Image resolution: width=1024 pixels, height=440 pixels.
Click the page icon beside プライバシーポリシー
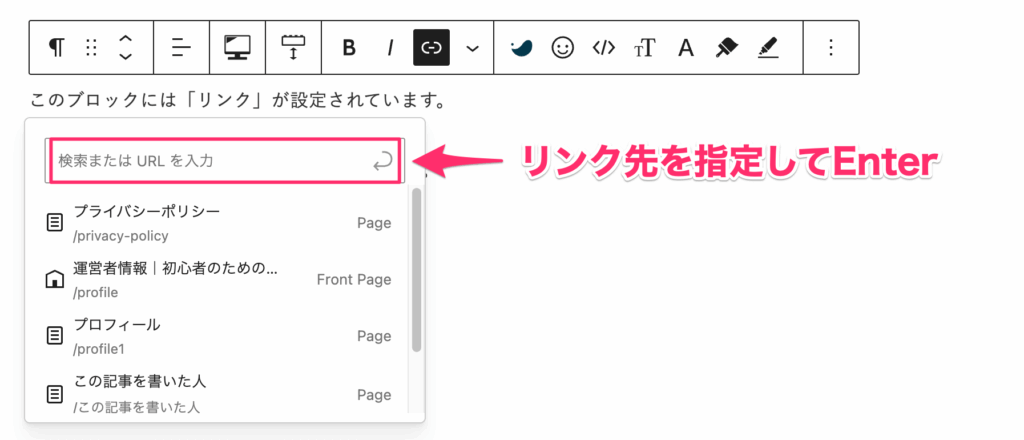(56, 223)
